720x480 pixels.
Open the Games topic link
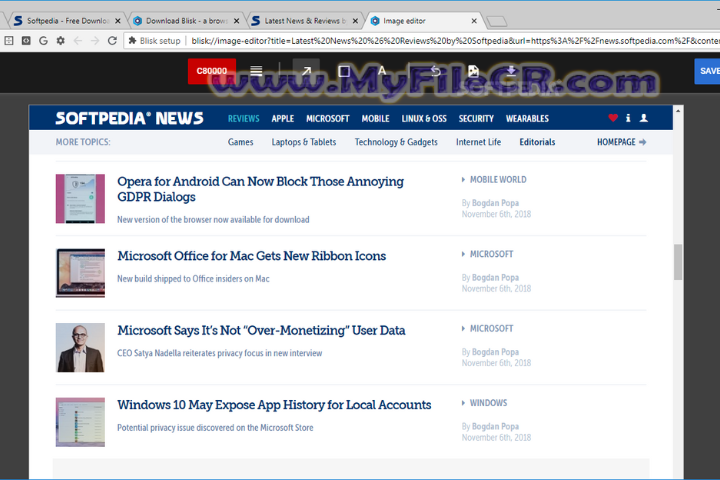pyautogui.click(x=240, y=142)
